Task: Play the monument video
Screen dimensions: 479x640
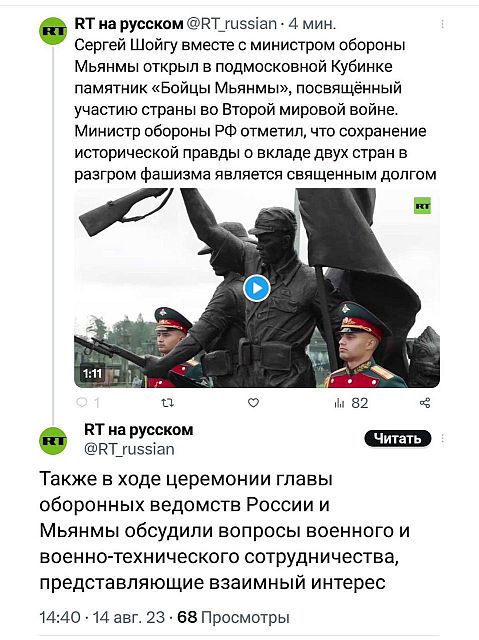Action: 257,288
